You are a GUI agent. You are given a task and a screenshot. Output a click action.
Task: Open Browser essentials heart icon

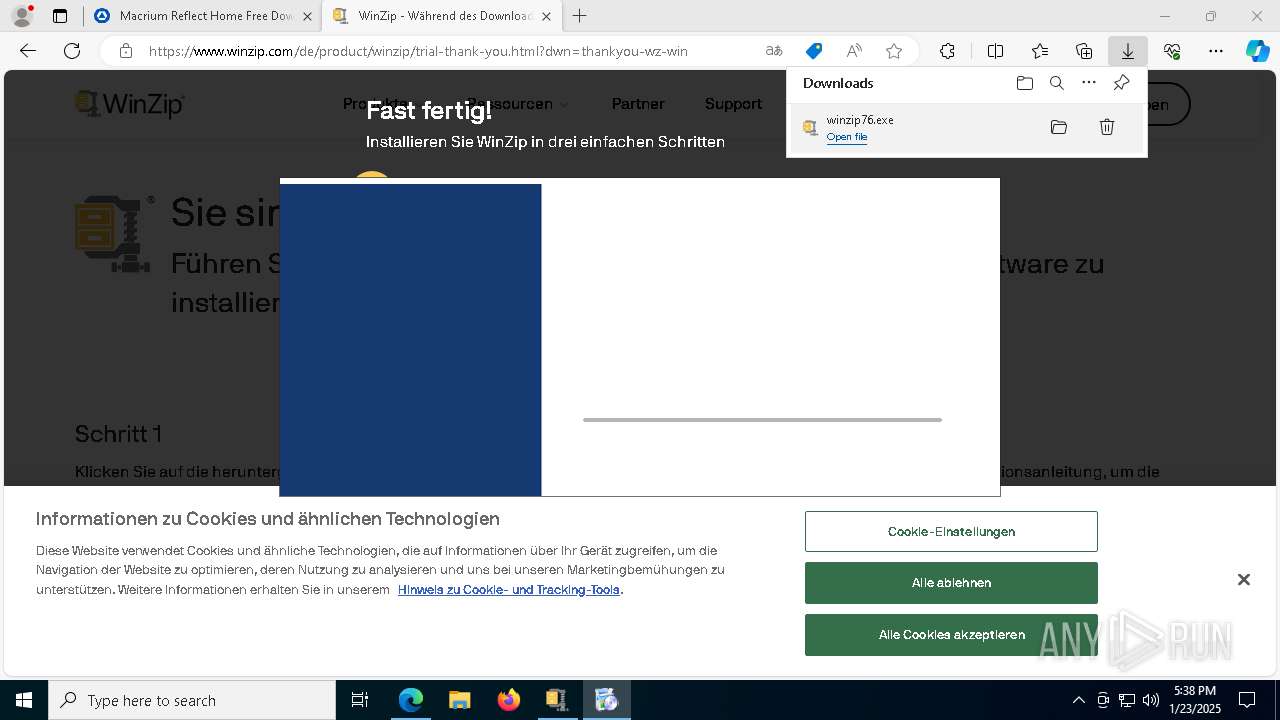click(x=1172, y=51)
